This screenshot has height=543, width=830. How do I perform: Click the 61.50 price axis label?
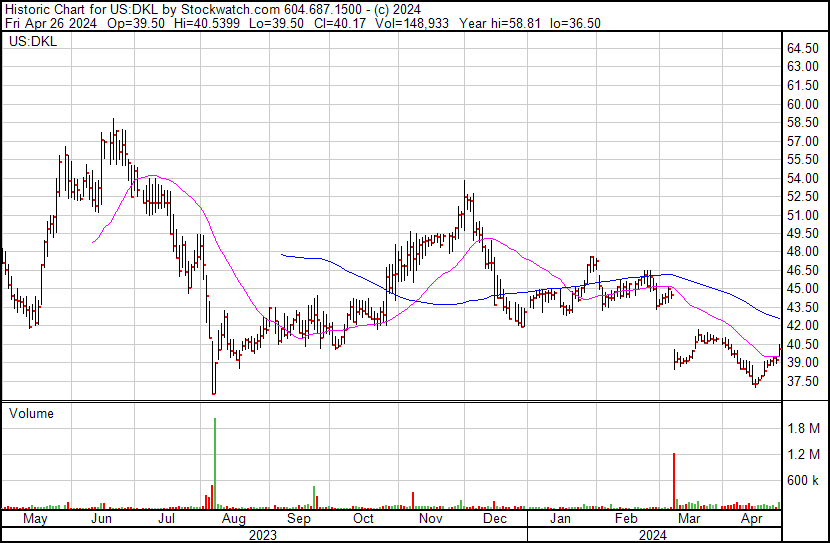[x=803, y=85]
